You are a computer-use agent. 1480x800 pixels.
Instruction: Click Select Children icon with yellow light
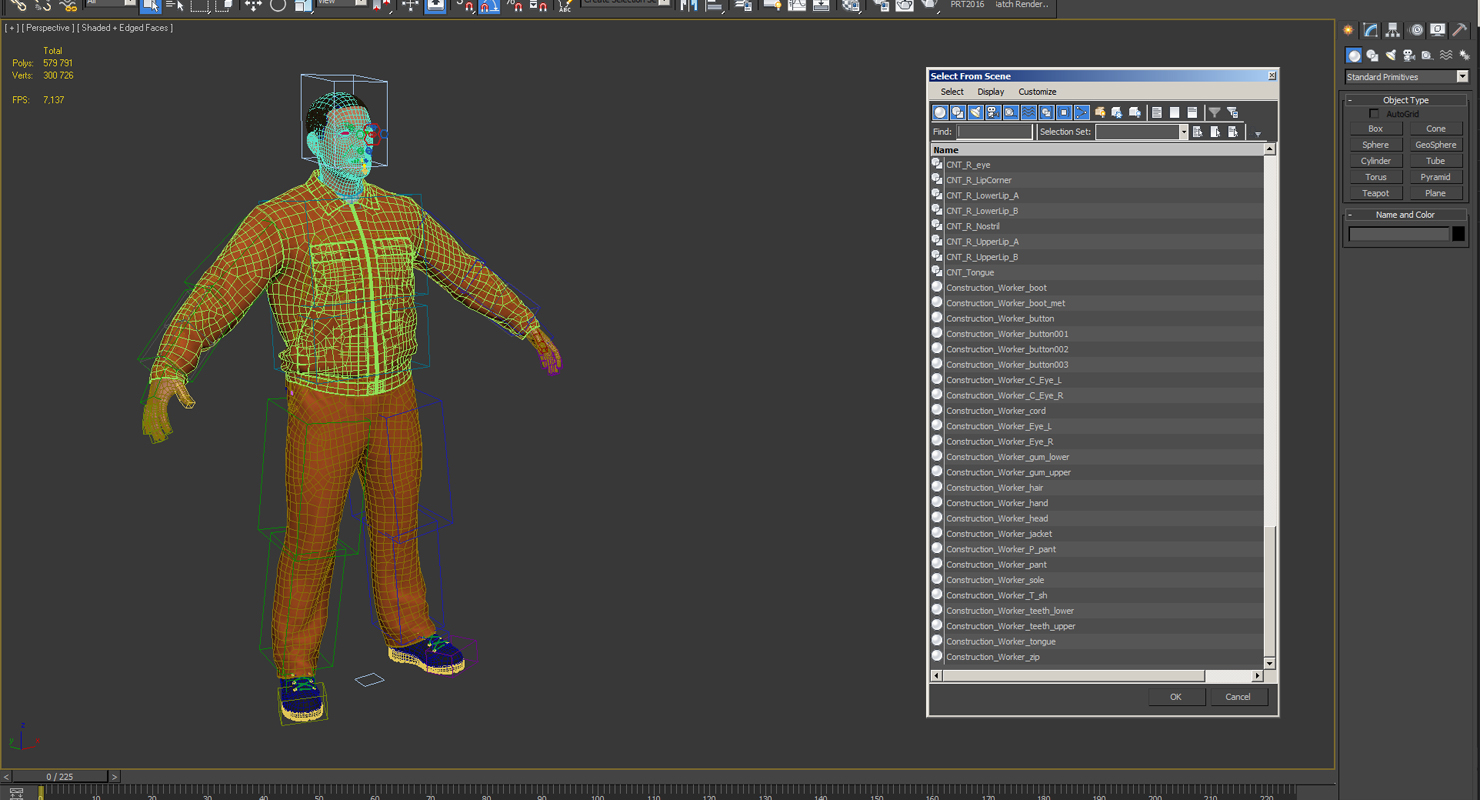(1100, 112)
